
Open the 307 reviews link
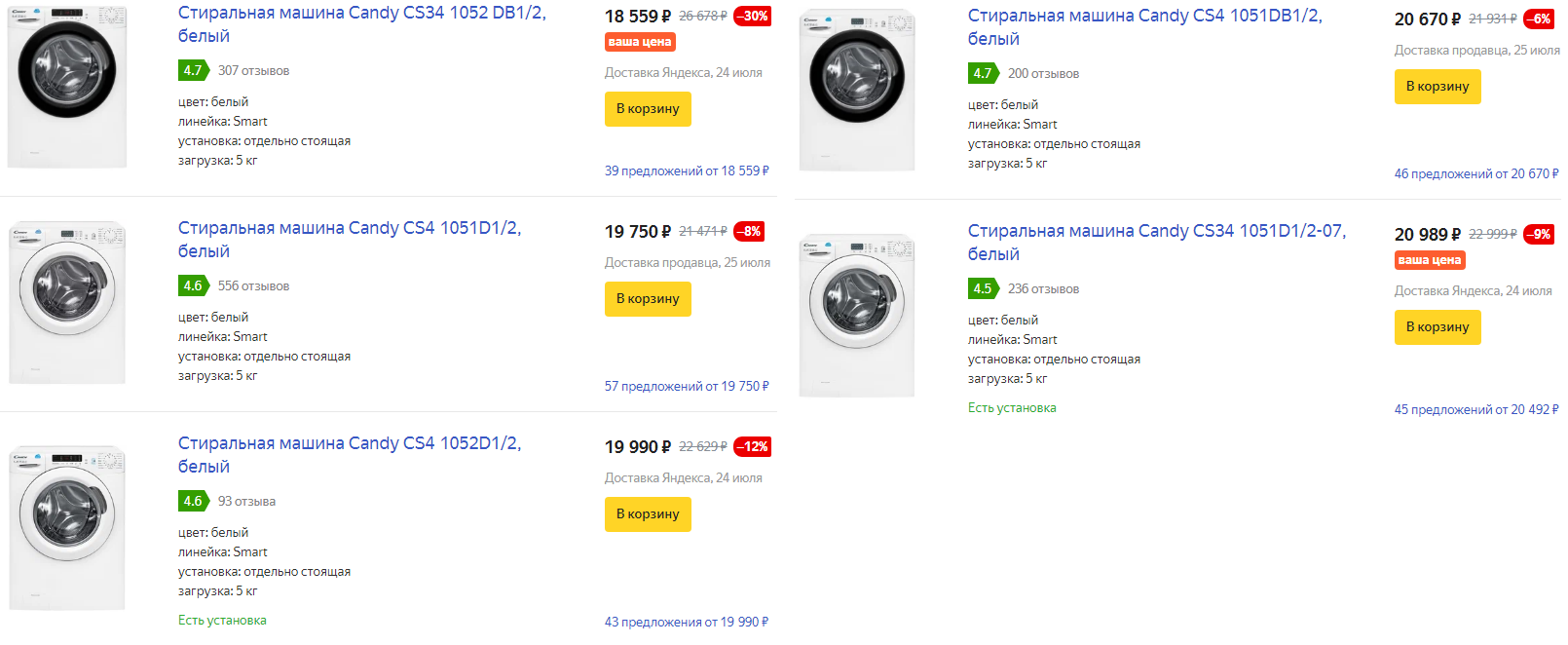[x=253, y=71]
